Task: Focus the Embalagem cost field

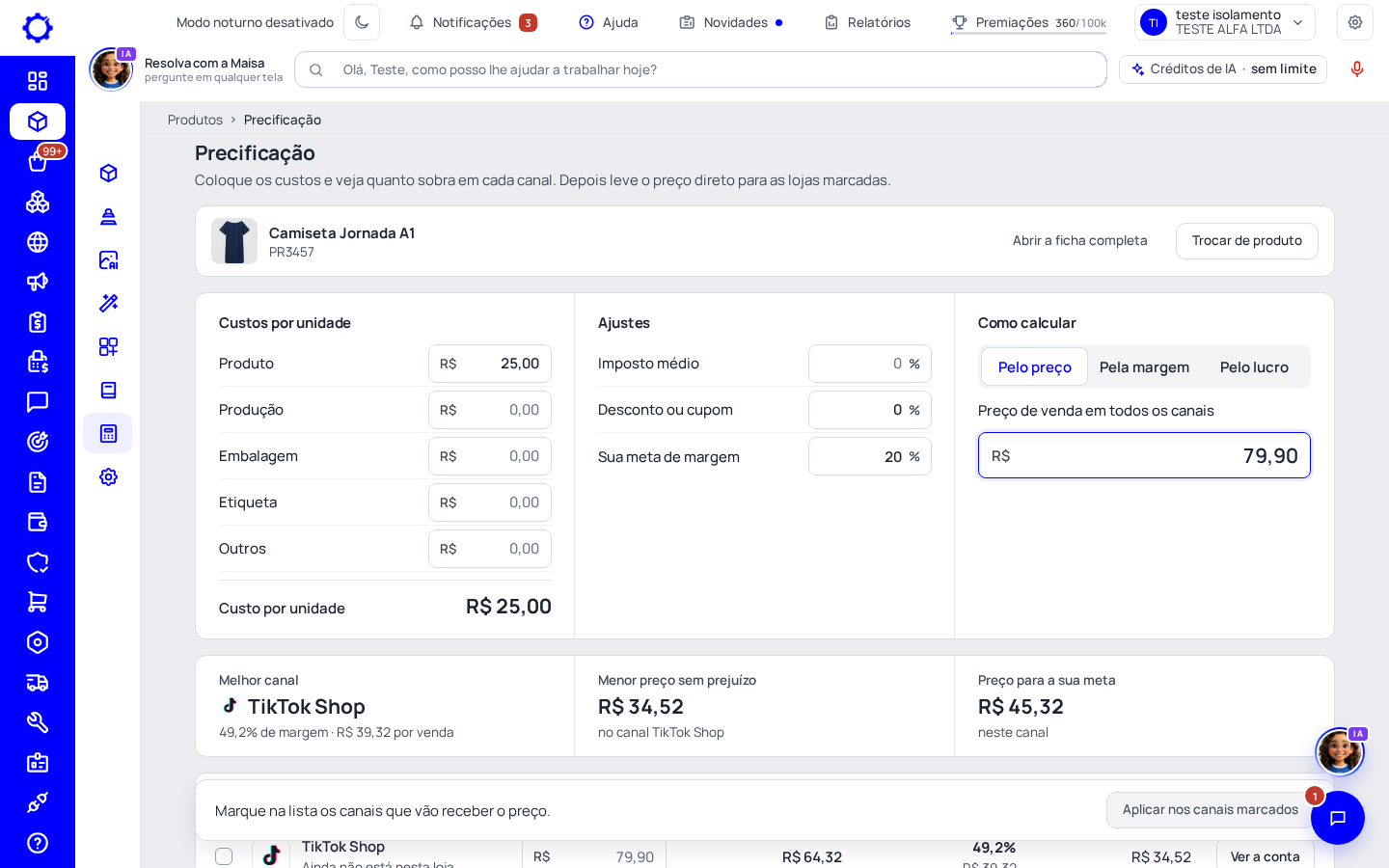Action: pos(490,456)
